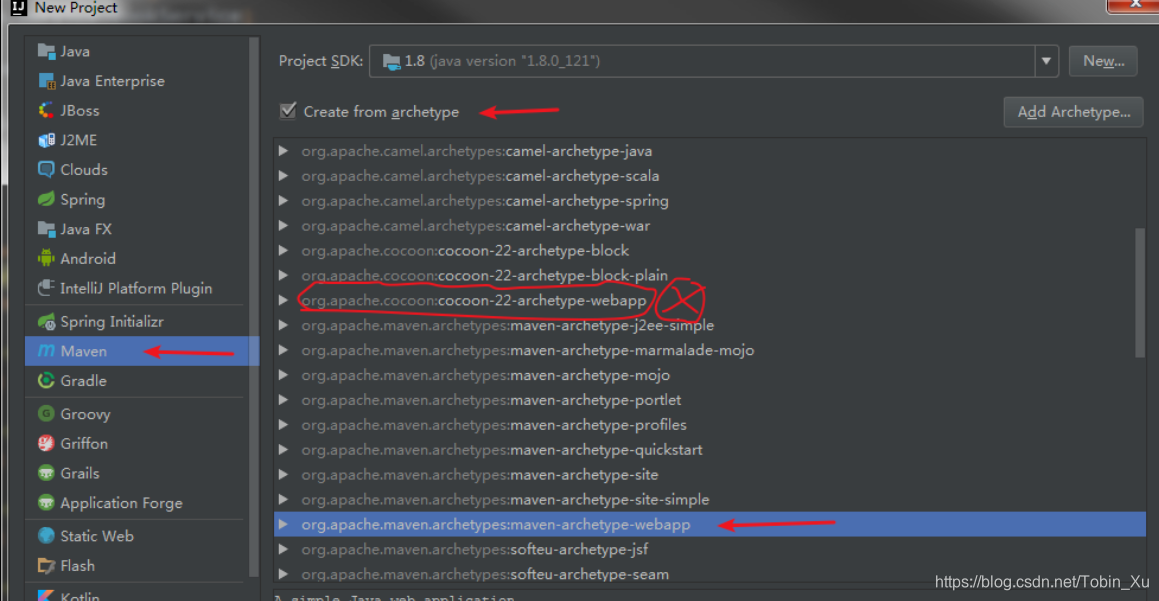The height and width of the screenshot is (601, 1159).
Task: Select Clouds category label
Action: (84, 169)
